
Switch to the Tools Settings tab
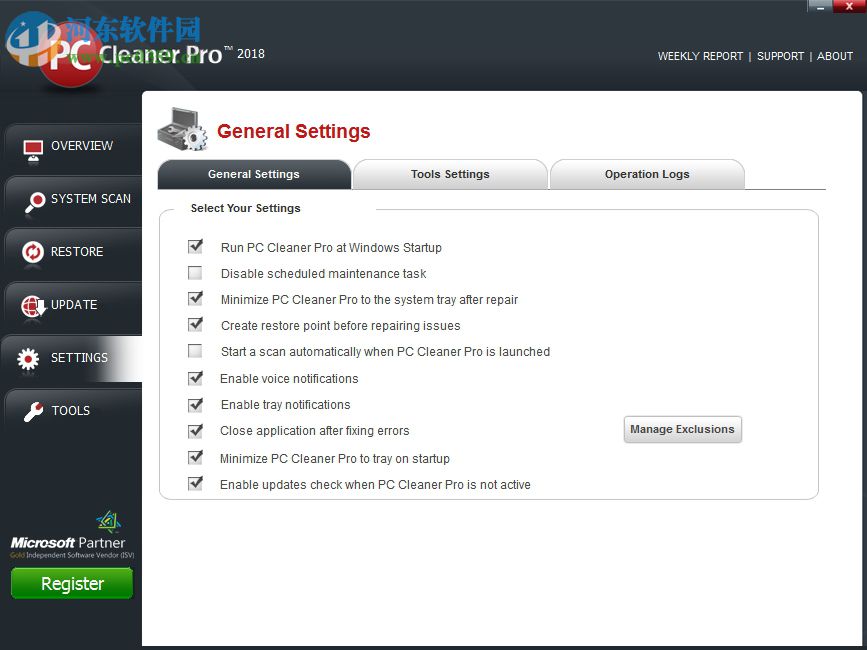coord(449,174)
